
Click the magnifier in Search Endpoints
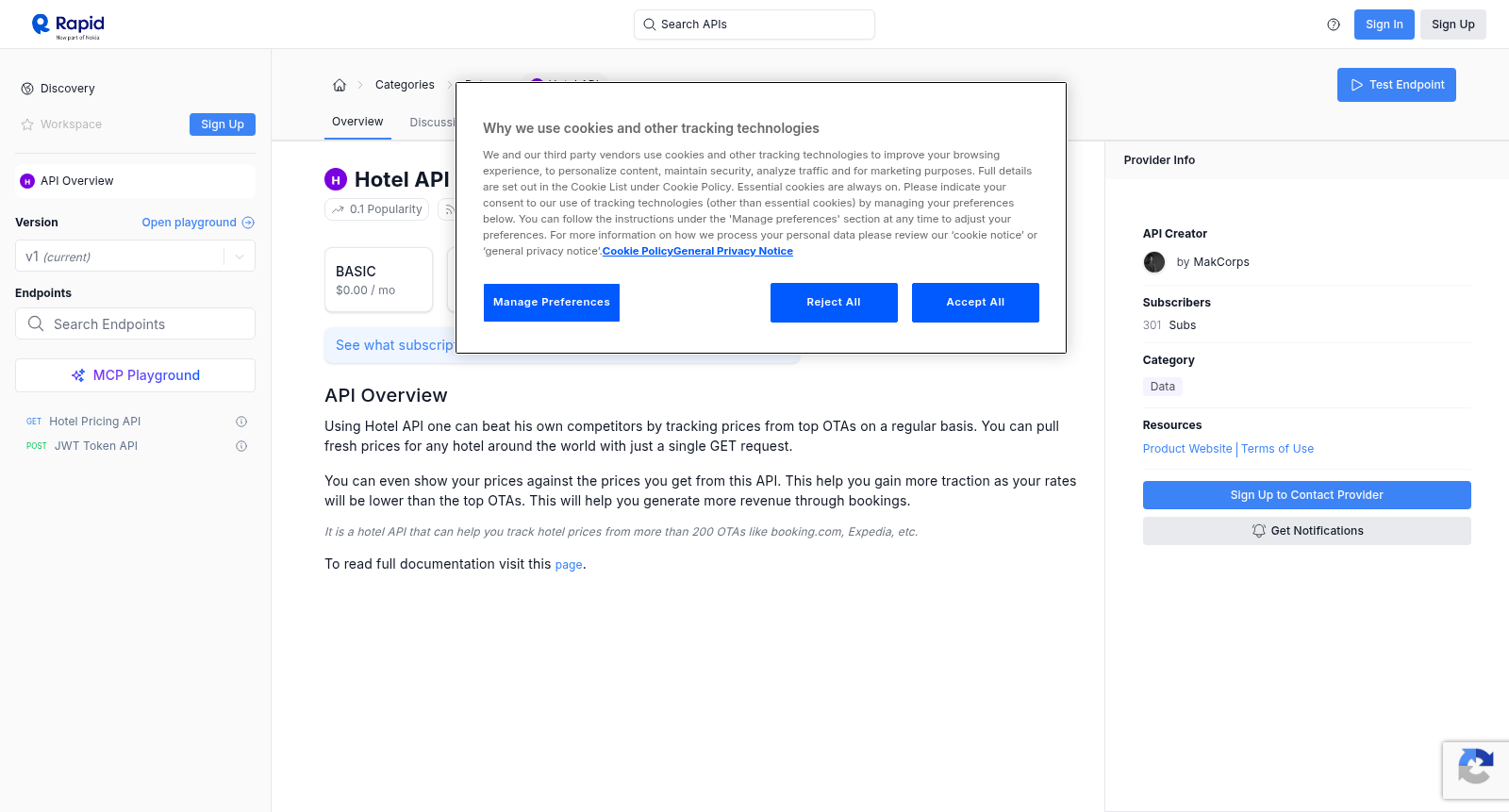click(x=36, y=323)
